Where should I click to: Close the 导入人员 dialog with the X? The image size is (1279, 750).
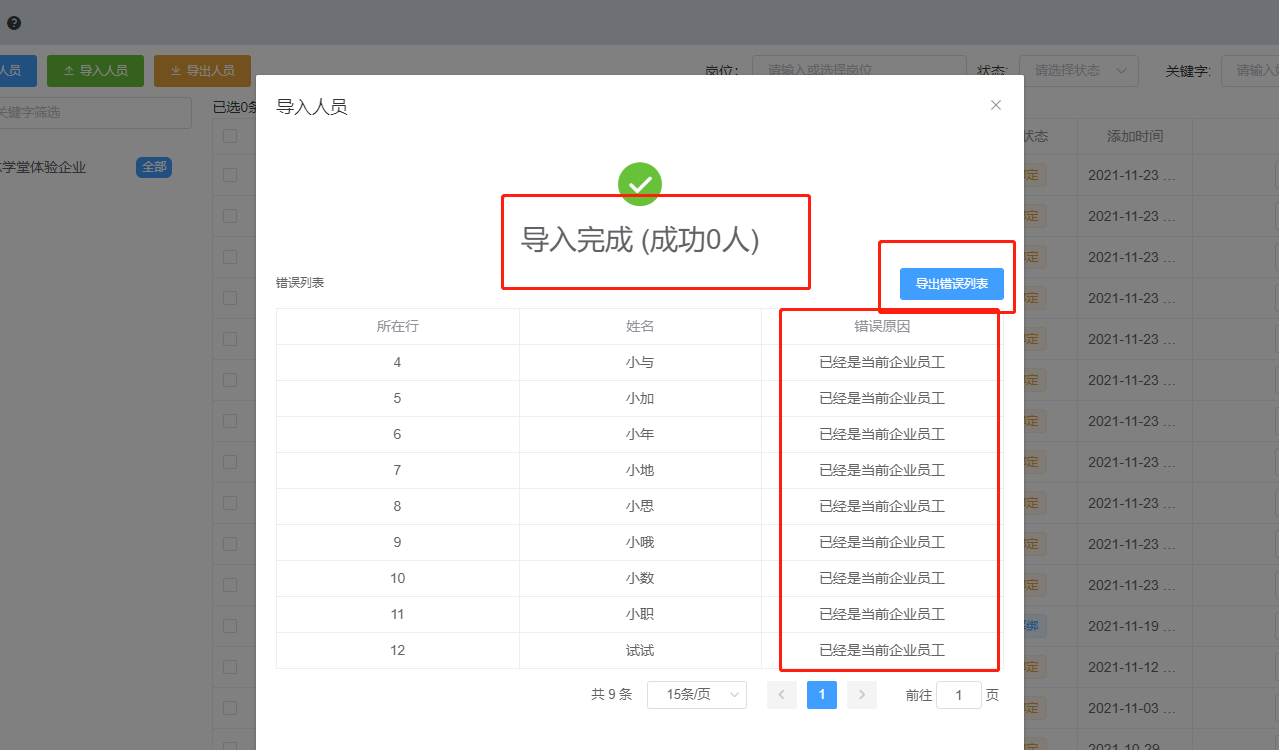[x=996, y=105]
